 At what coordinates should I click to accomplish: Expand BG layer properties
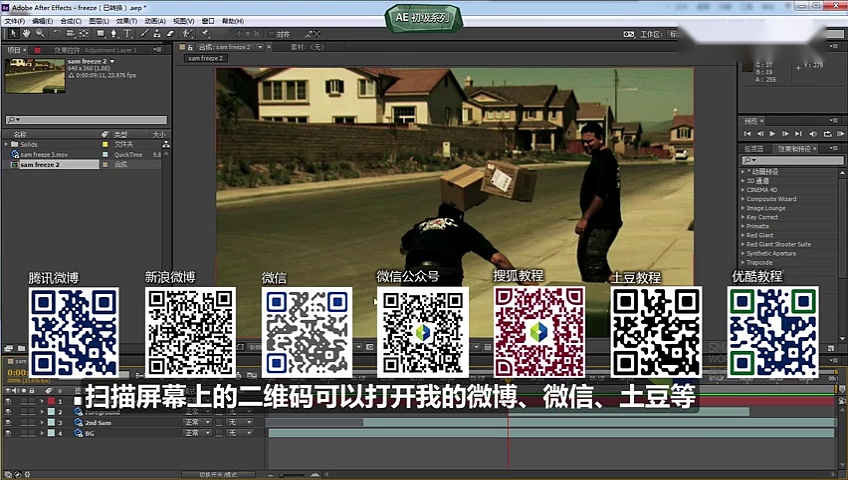(x=42, y=433)
